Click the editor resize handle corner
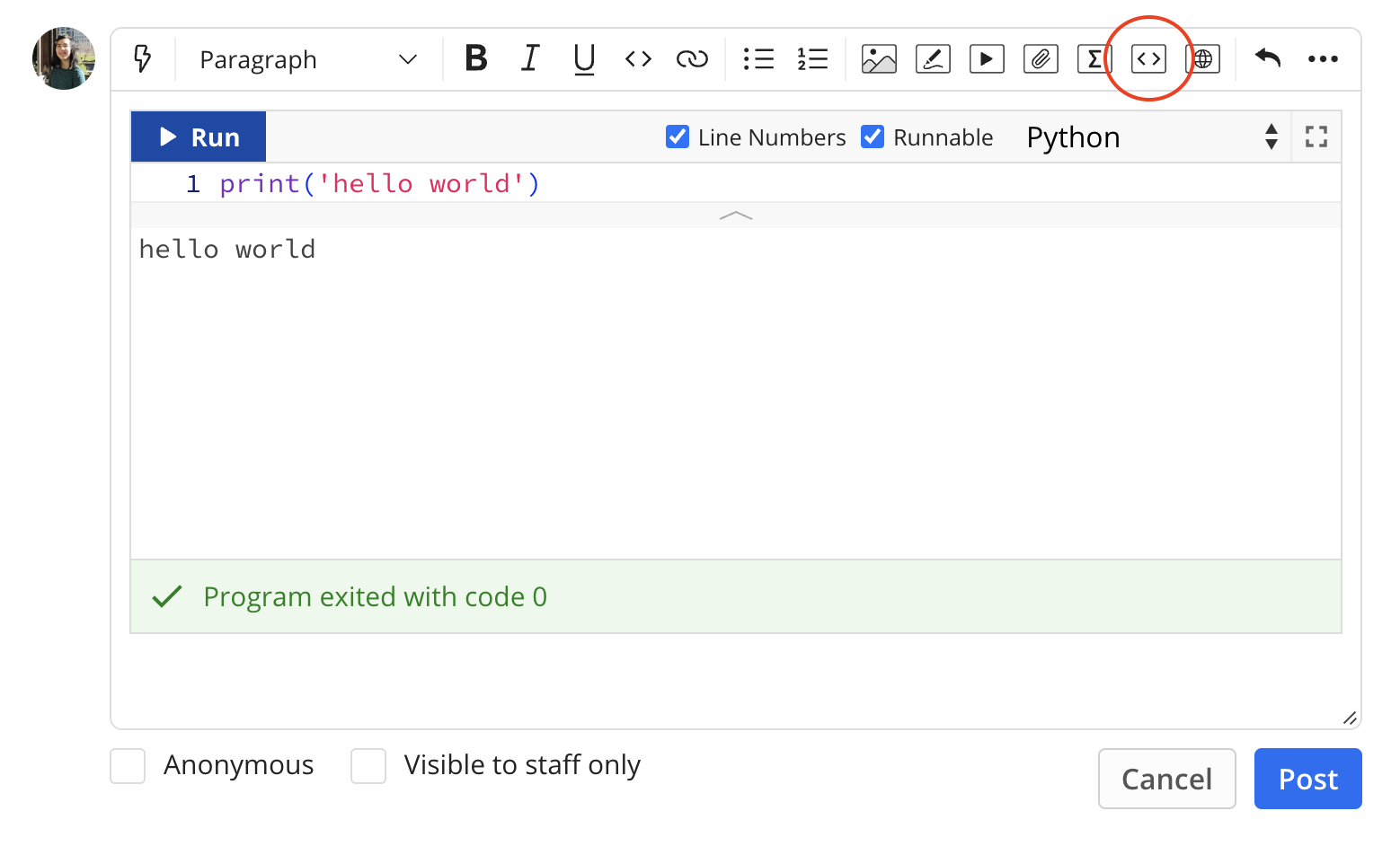The width and height of the screenshot is (1400, 846). tap(1350, 718)
